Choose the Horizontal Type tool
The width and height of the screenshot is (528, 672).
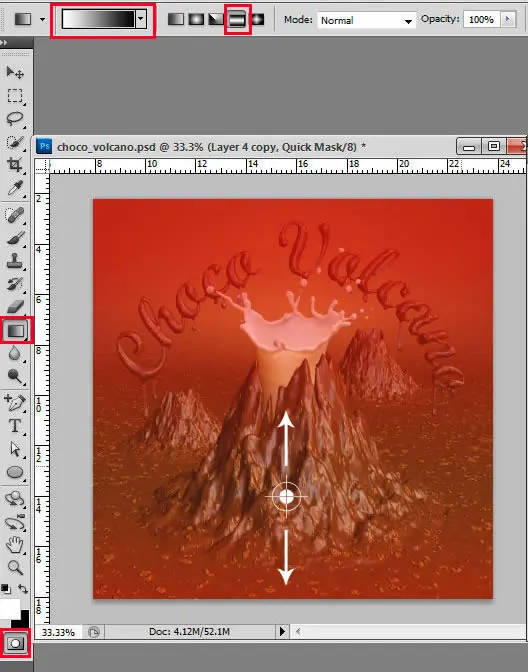[15, 426]
